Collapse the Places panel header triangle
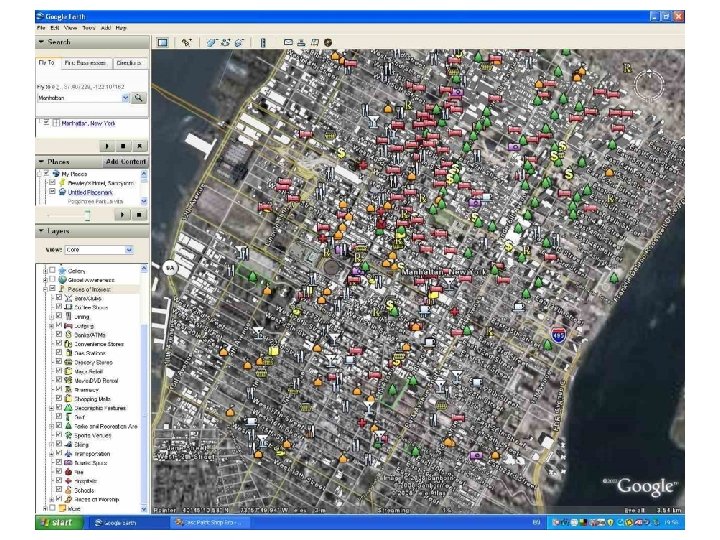This screenshot has height=540, width=720. [41, 162]
